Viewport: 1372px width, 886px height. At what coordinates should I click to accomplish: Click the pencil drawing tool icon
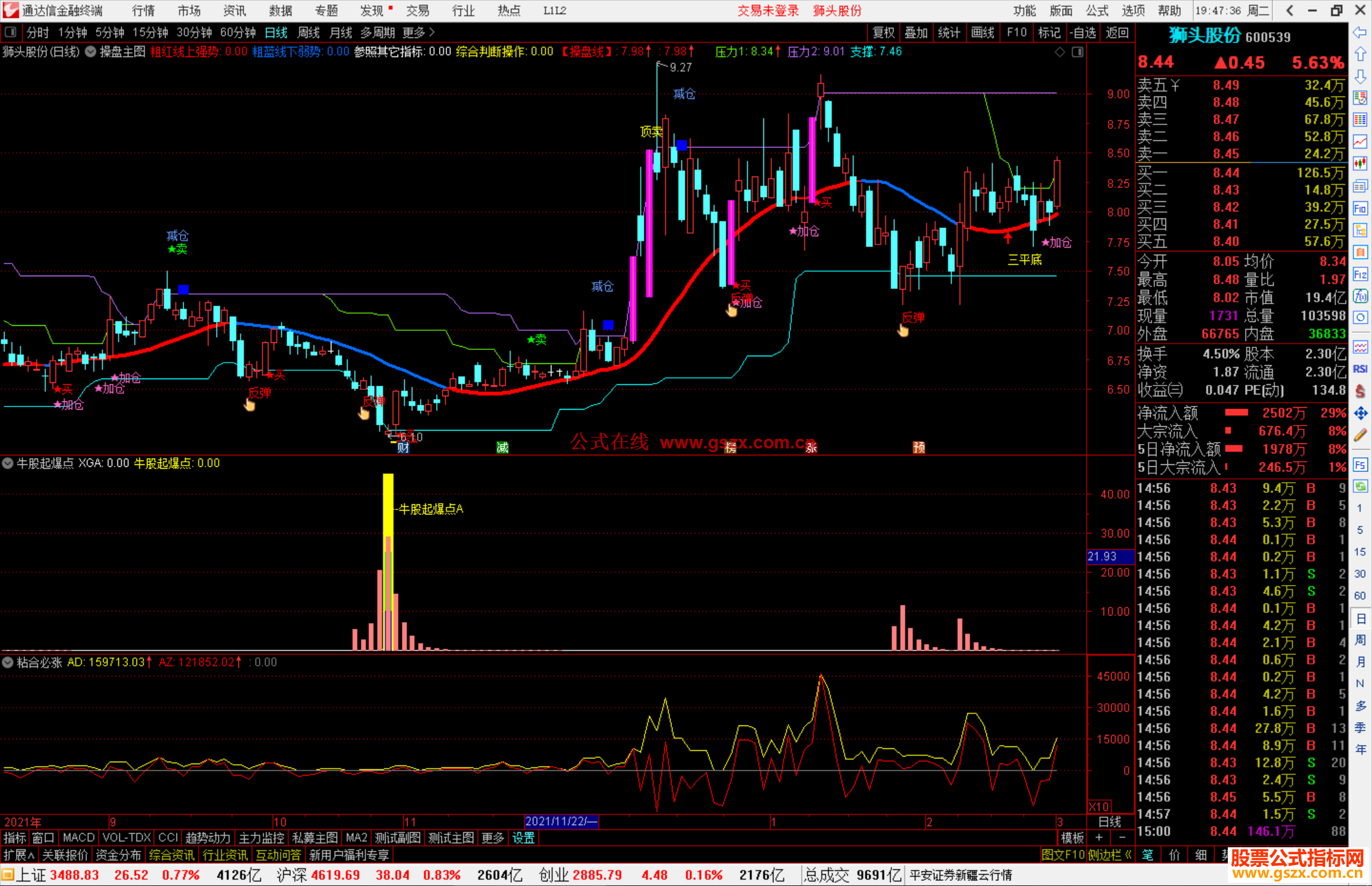[1360, 435]
